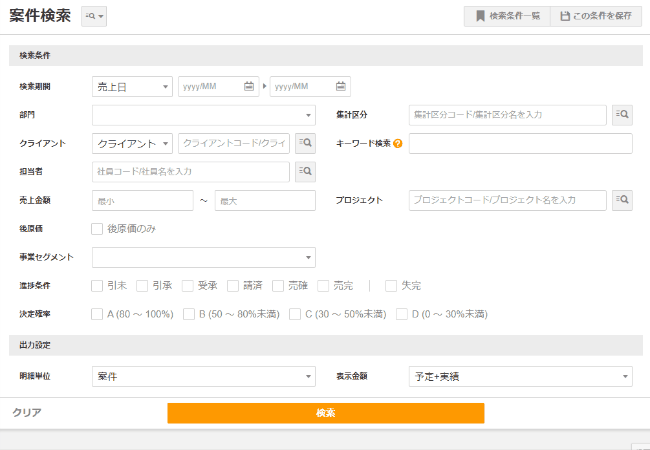Click the orange help icon next to キーワード検索
The width and height of the screenshot is (650, 450).
pos(398,144)
